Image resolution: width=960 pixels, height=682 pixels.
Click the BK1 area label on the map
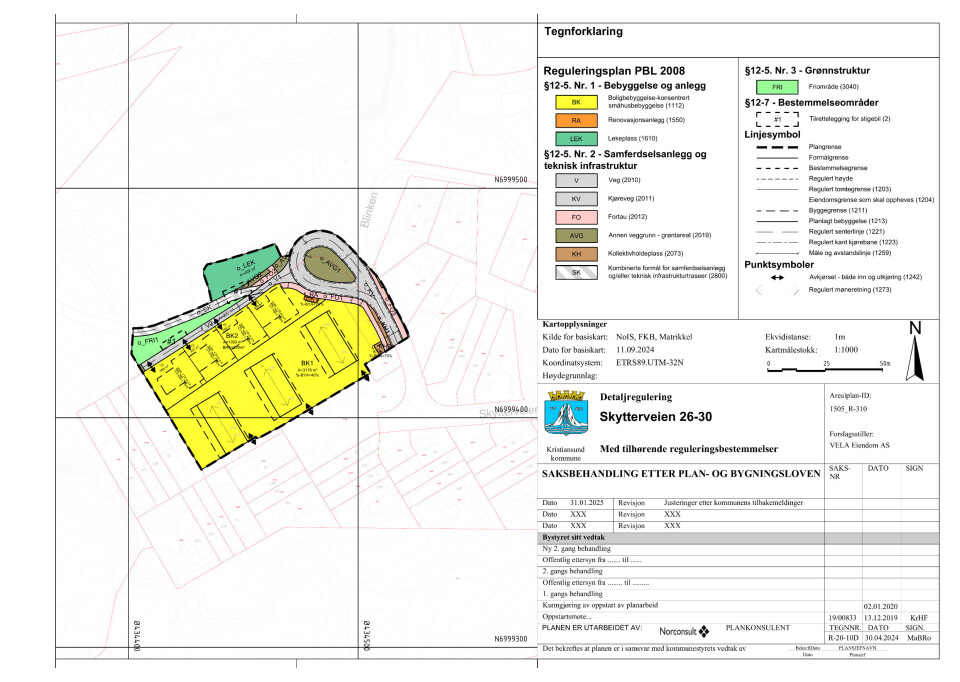tap(307, 363)
